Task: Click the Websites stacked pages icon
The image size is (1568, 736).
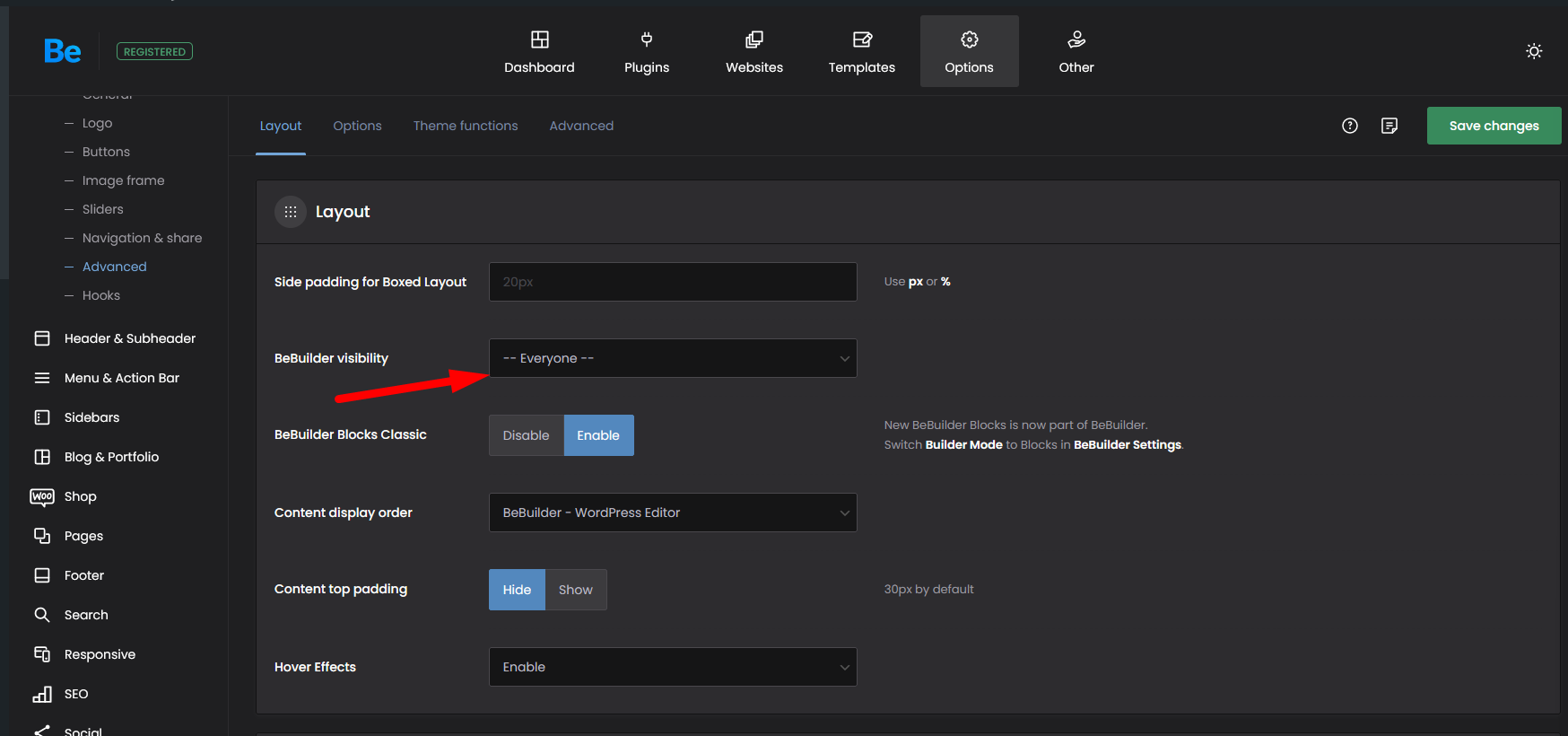Action: point(754,39)
